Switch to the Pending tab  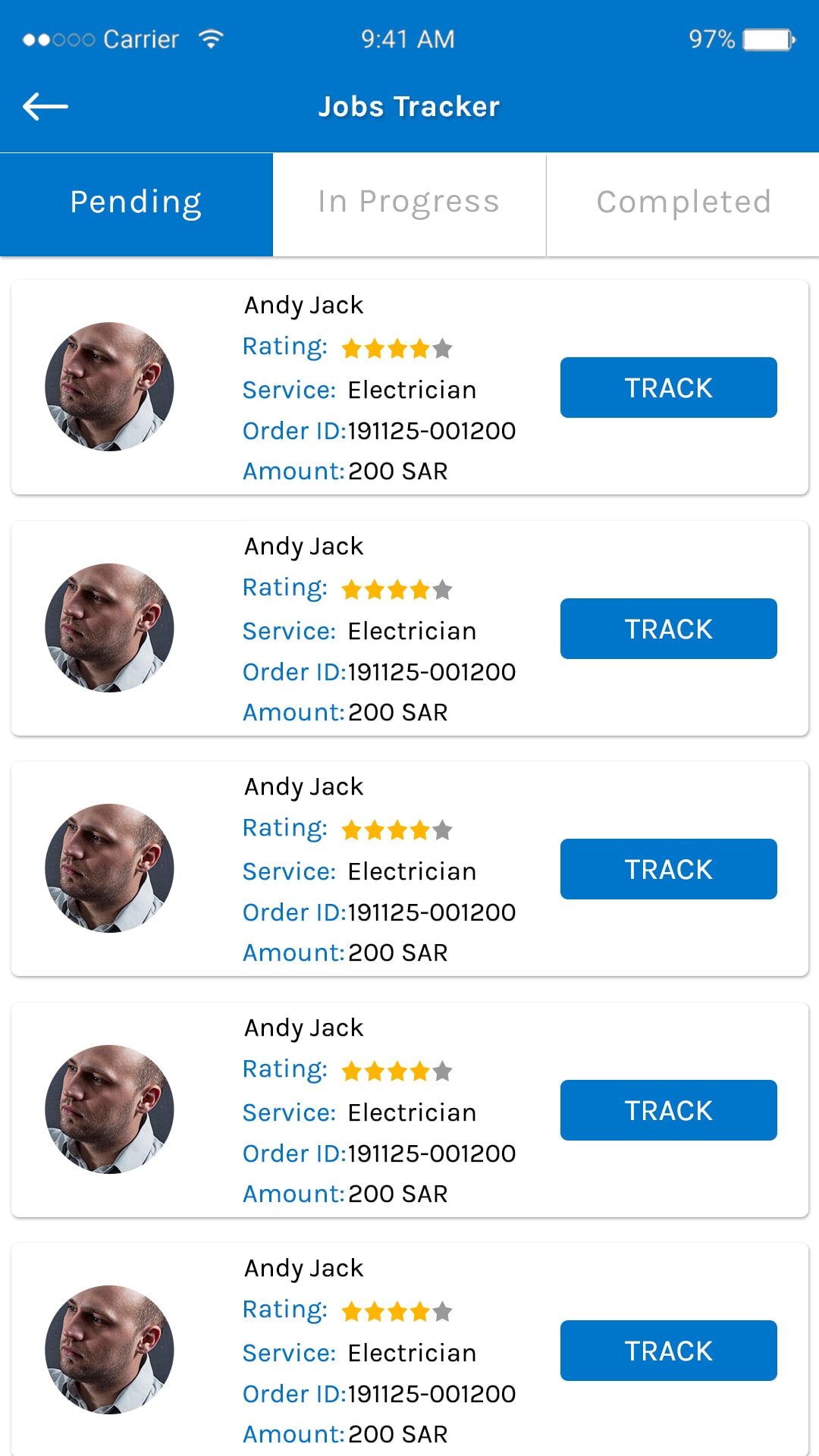(136, 203)
